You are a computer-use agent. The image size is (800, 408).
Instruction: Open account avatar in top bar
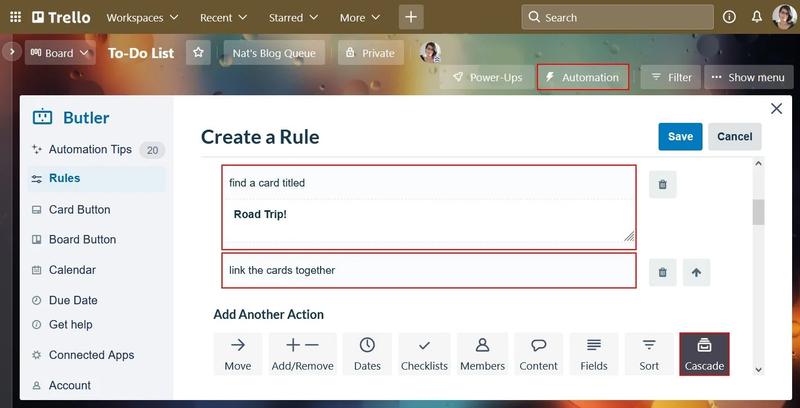[784, 17]
